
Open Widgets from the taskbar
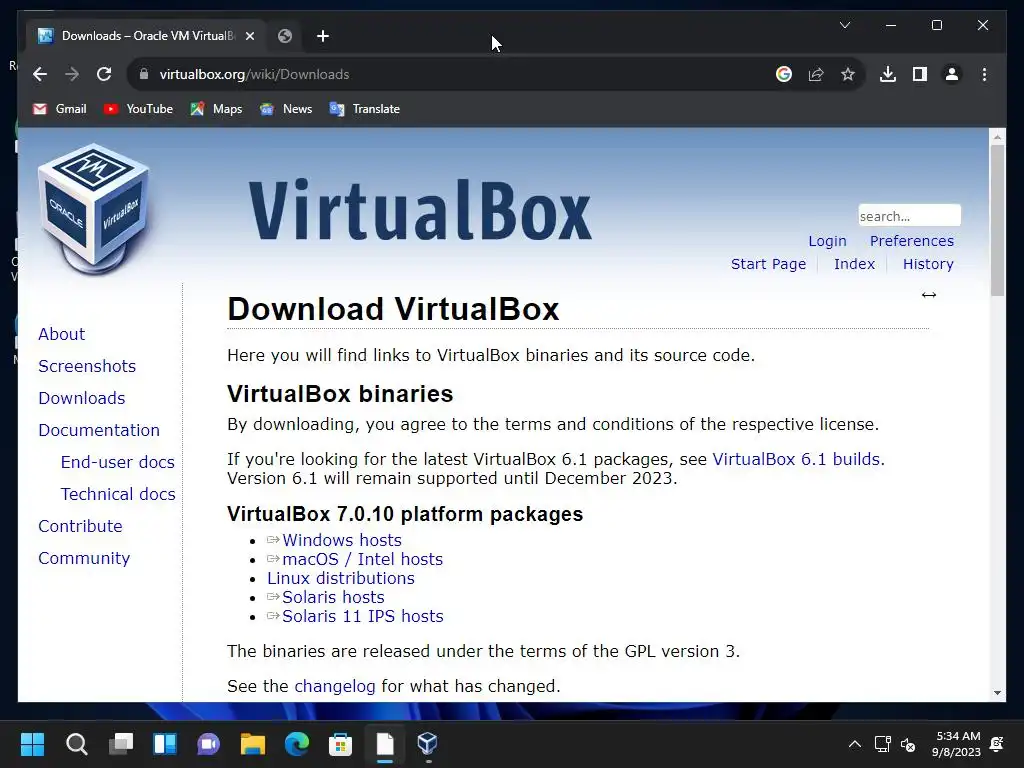pos(165,744)
